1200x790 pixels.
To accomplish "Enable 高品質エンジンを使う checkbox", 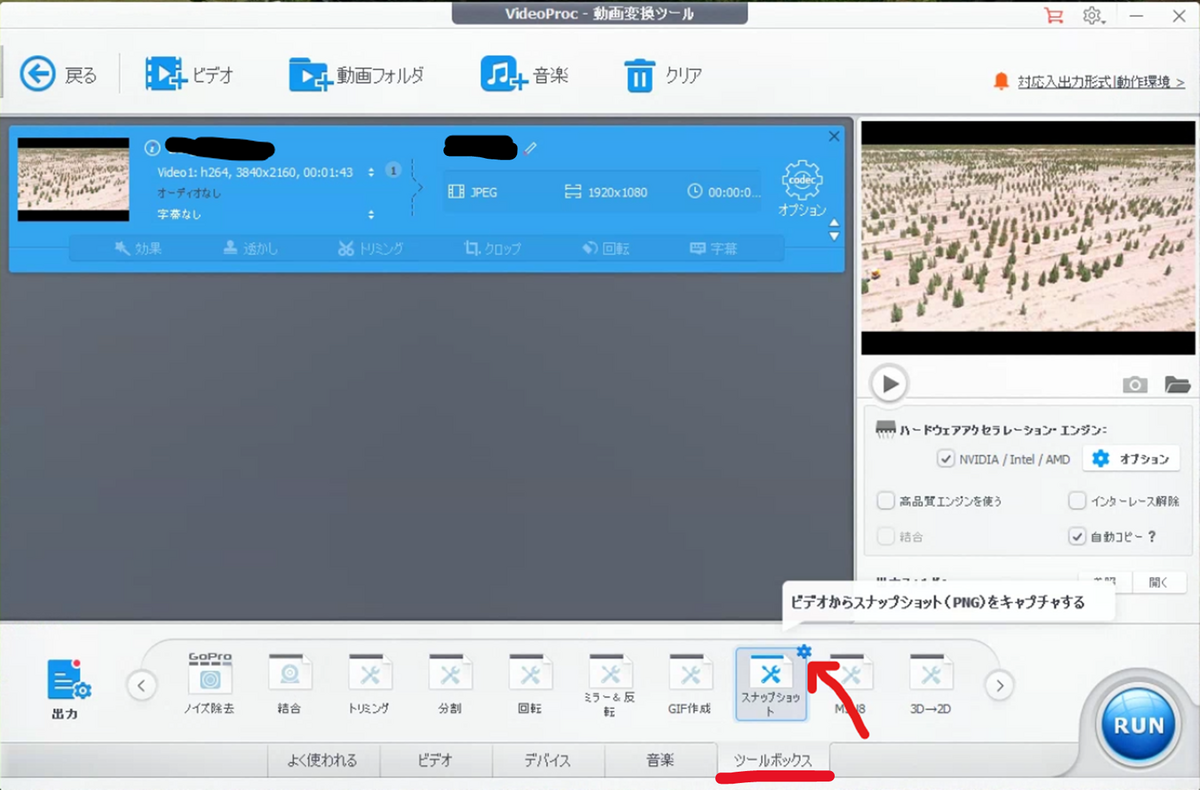I will tap(885, 501).
